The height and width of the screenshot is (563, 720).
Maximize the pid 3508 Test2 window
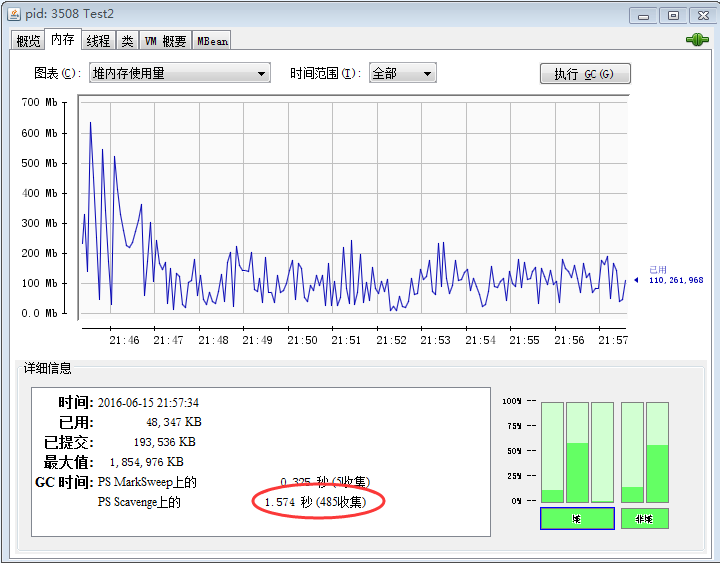tap(673, 16)
